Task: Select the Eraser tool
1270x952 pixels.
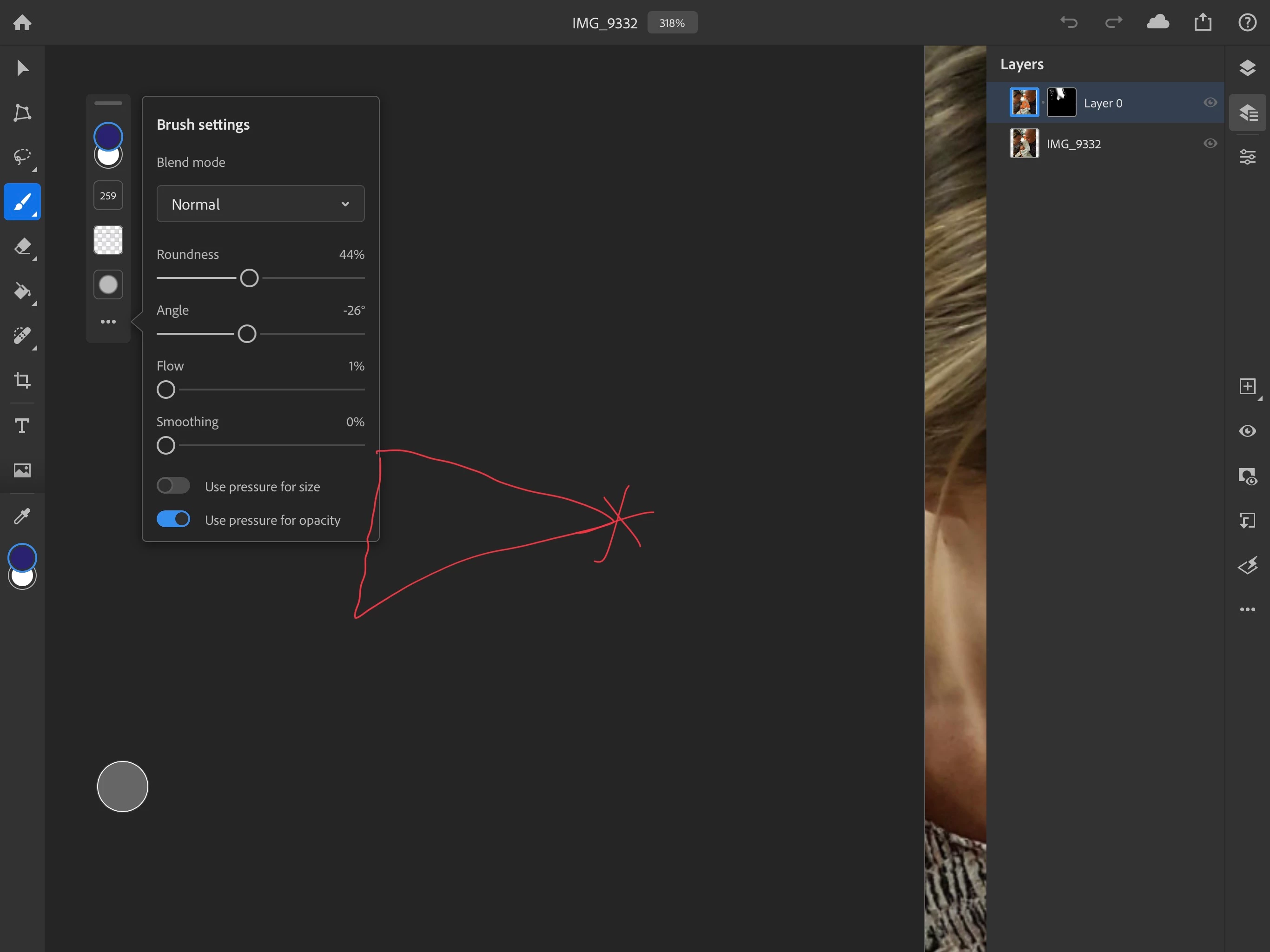Action: (22, 246)
